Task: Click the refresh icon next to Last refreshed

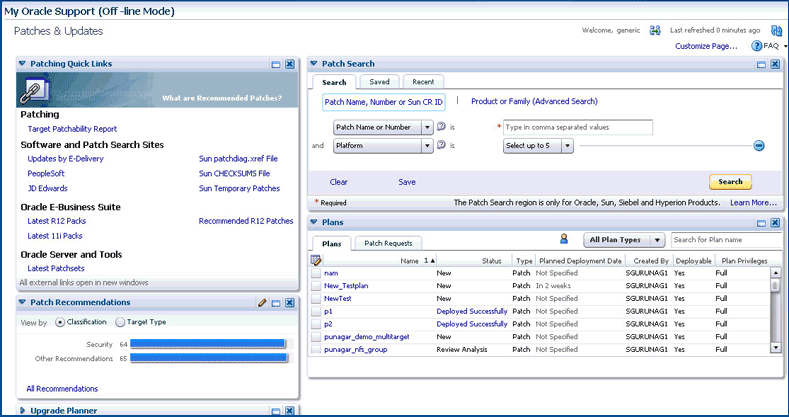Action: (776, 31)
